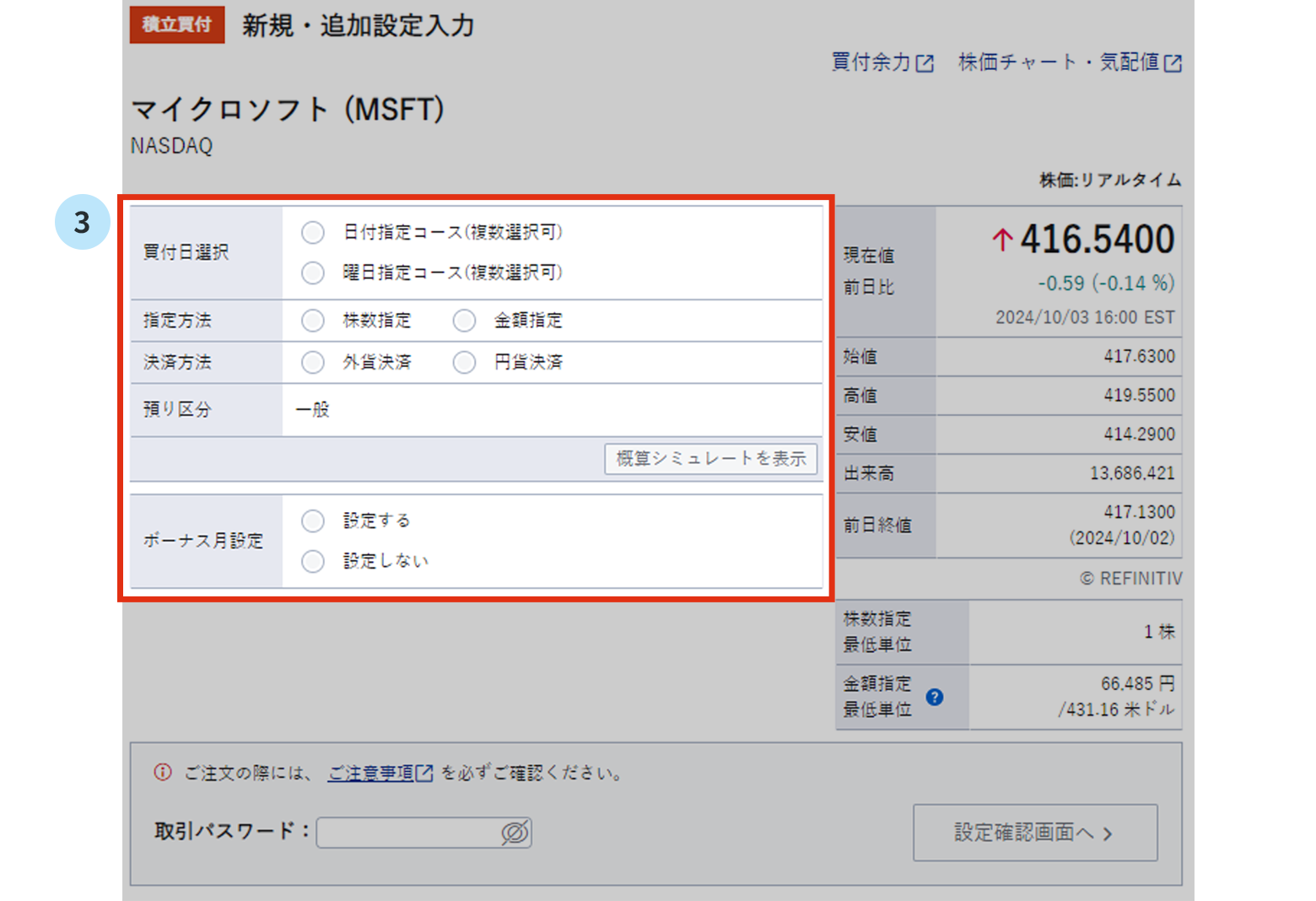The width and height of the screenshot is (1316, 901).
Task: Toggle password visibility eye icon
Action: (x=515, y=833)
